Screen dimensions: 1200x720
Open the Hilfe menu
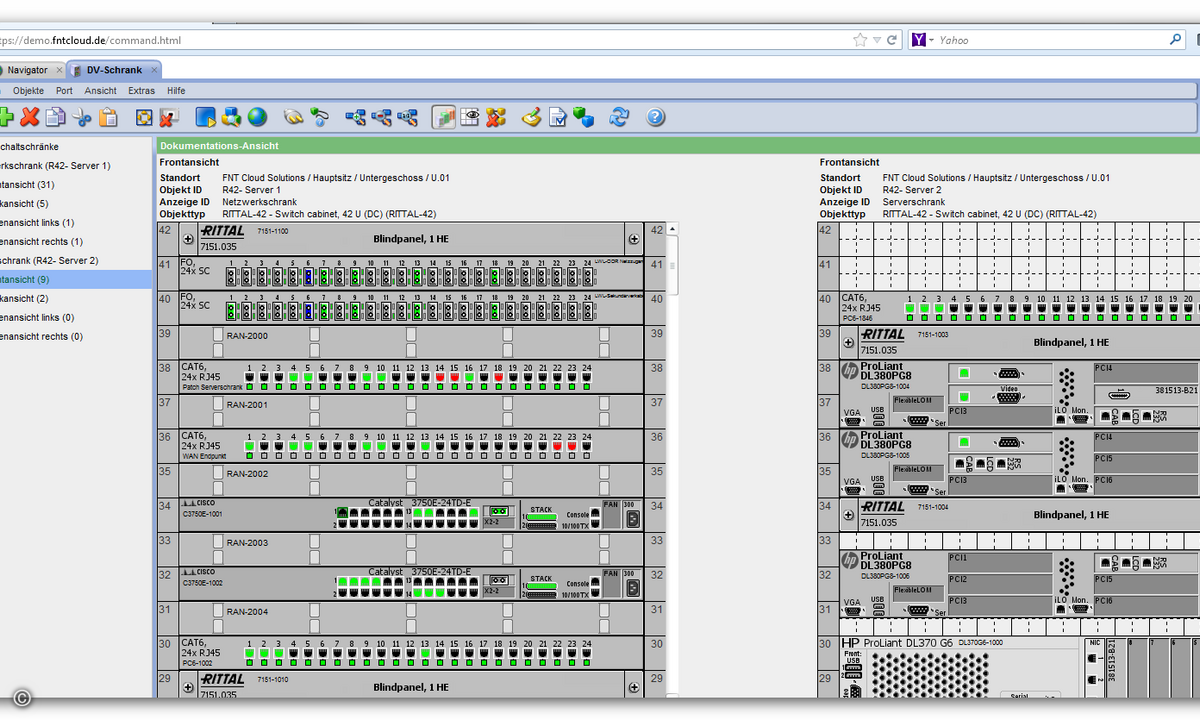176,91
